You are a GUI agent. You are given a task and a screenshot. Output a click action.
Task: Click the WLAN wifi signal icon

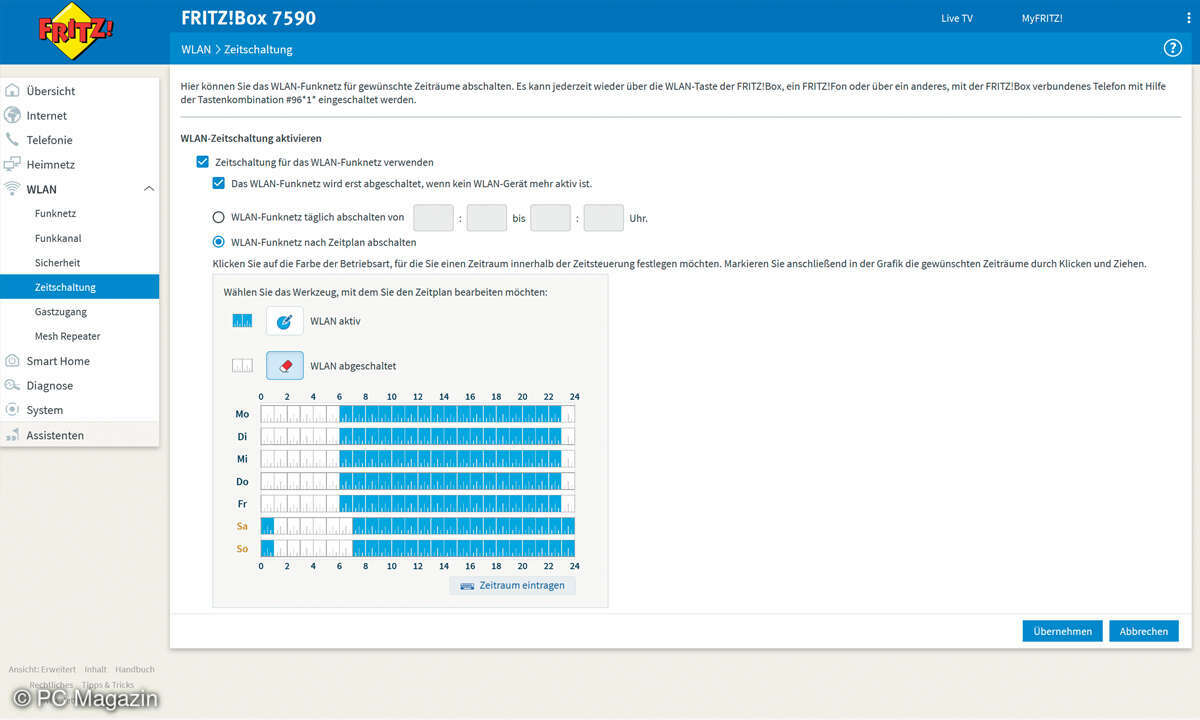click(x=12, y=189)
